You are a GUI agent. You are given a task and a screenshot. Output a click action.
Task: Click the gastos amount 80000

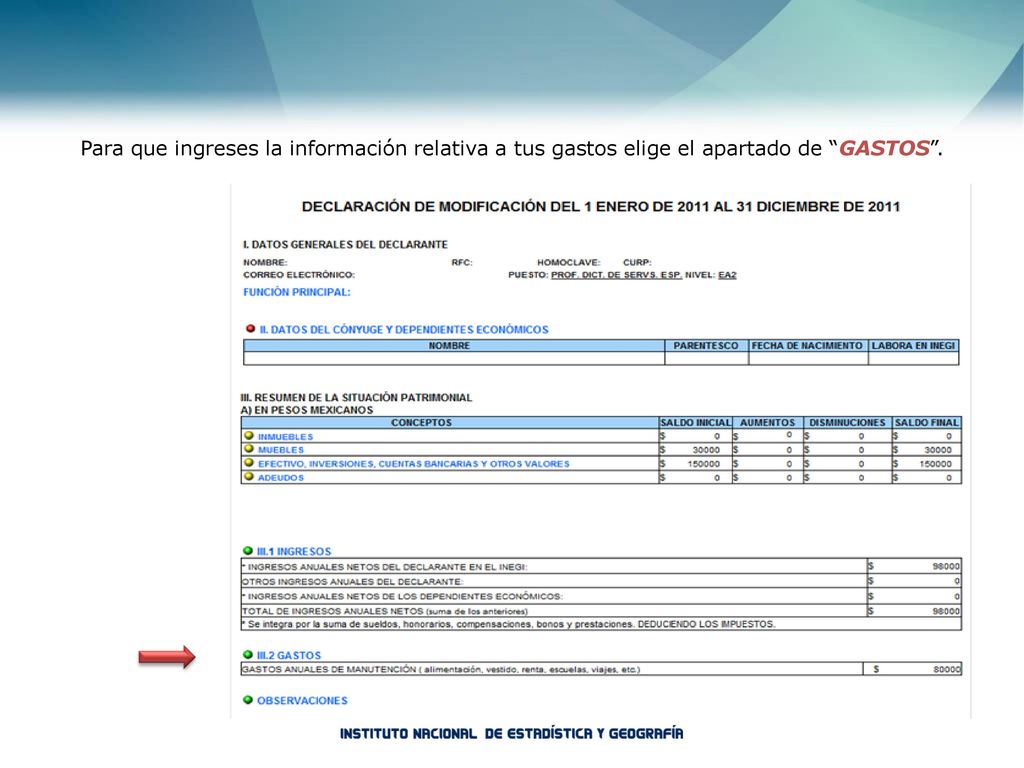point(946,669)
